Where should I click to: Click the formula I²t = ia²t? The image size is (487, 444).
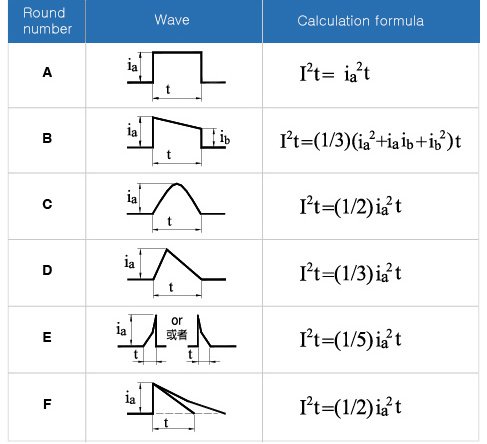334,72
